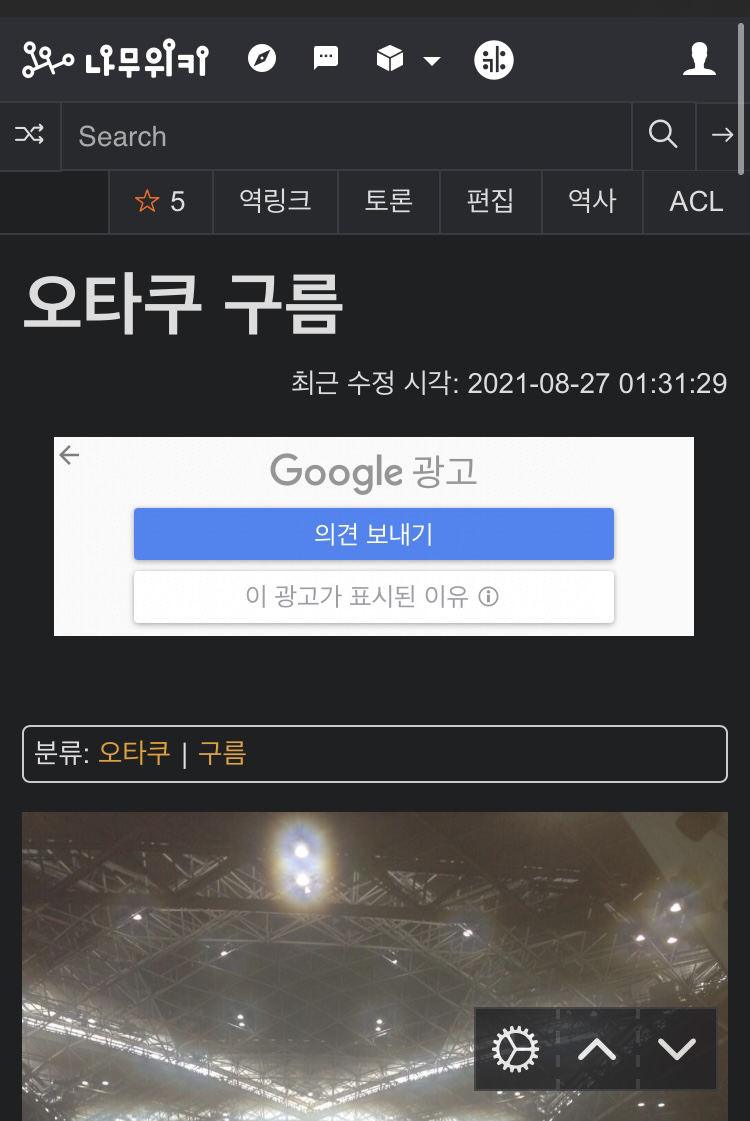Expand the dropdown arrow beside the cube
The image size is (750, 1121).
tap(432, 61)
